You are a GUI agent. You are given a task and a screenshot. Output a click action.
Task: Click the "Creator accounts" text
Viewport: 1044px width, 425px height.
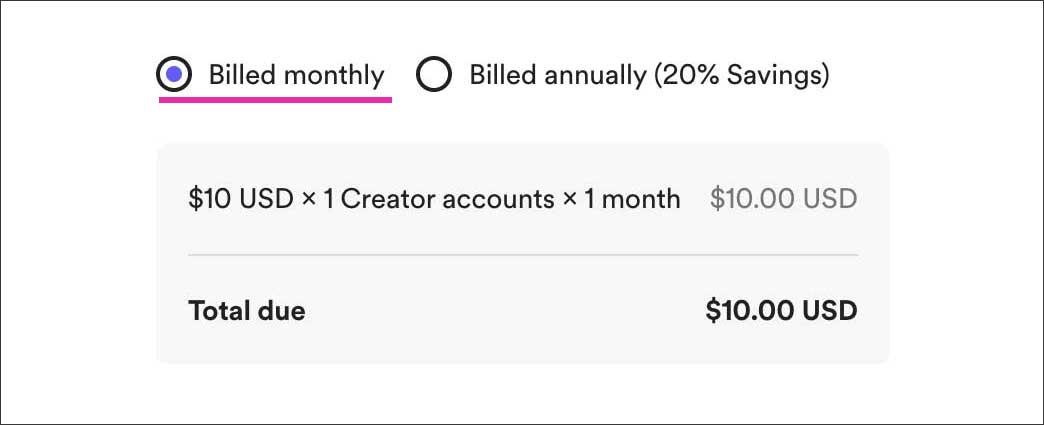point(447,198)
